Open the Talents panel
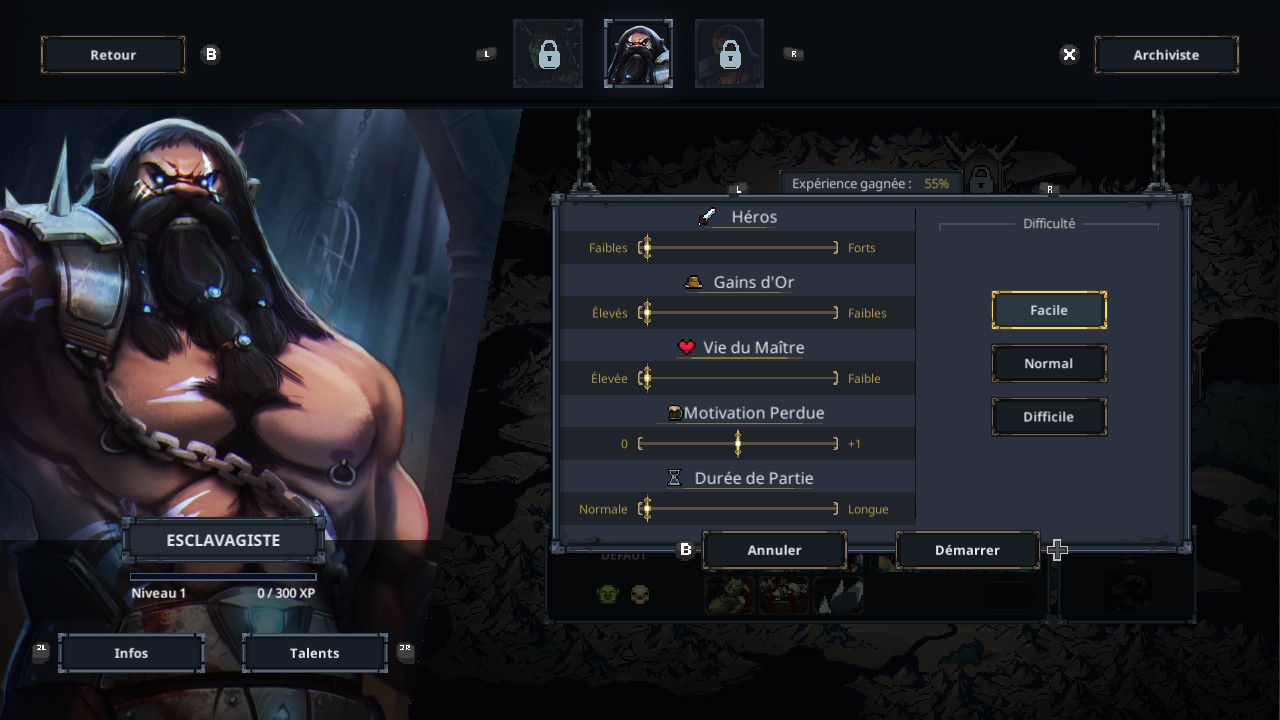Screen dimensions: 1280x720 (x=315, y=653)
